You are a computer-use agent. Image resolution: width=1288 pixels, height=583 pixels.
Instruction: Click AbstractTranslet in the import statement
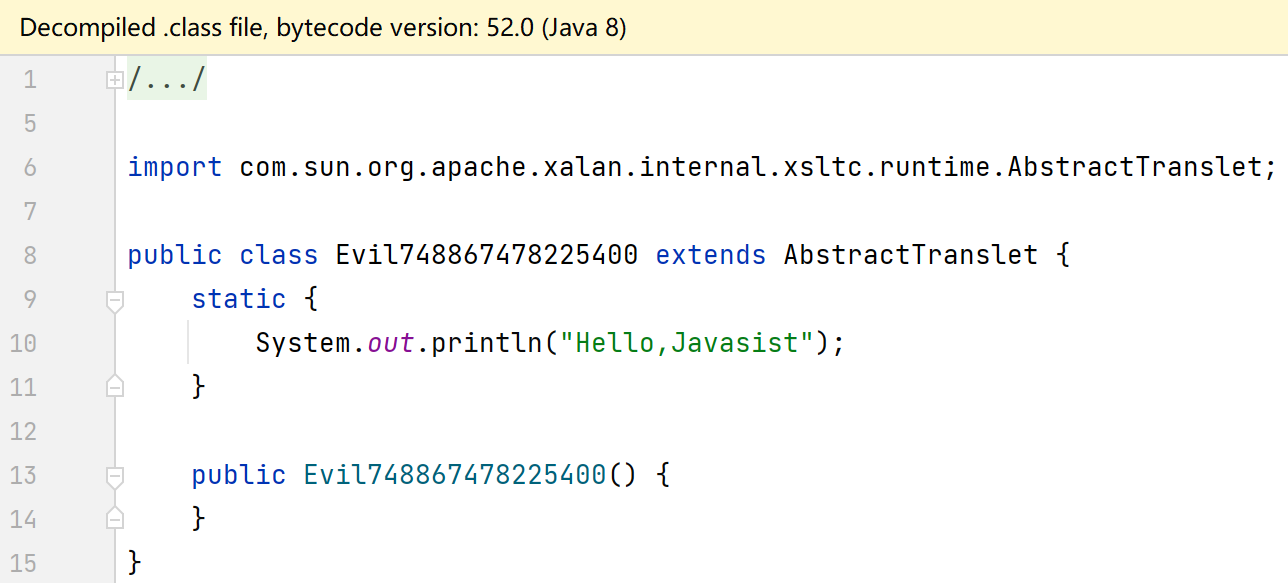[x=1134, y=167]
